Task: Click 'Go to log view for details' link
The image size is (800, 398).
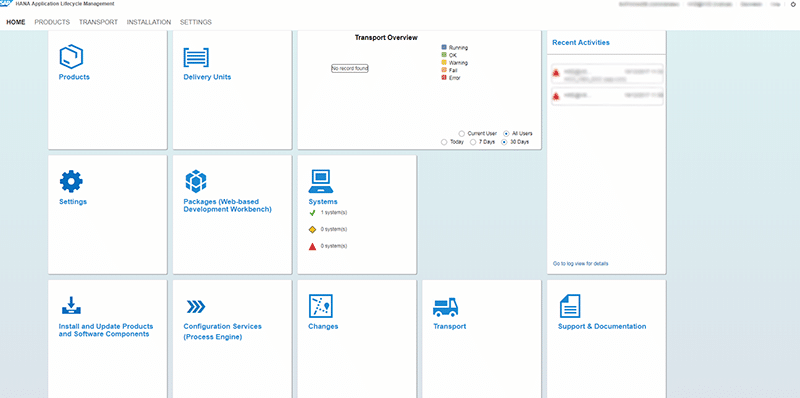Action: (x=581, y=264)
